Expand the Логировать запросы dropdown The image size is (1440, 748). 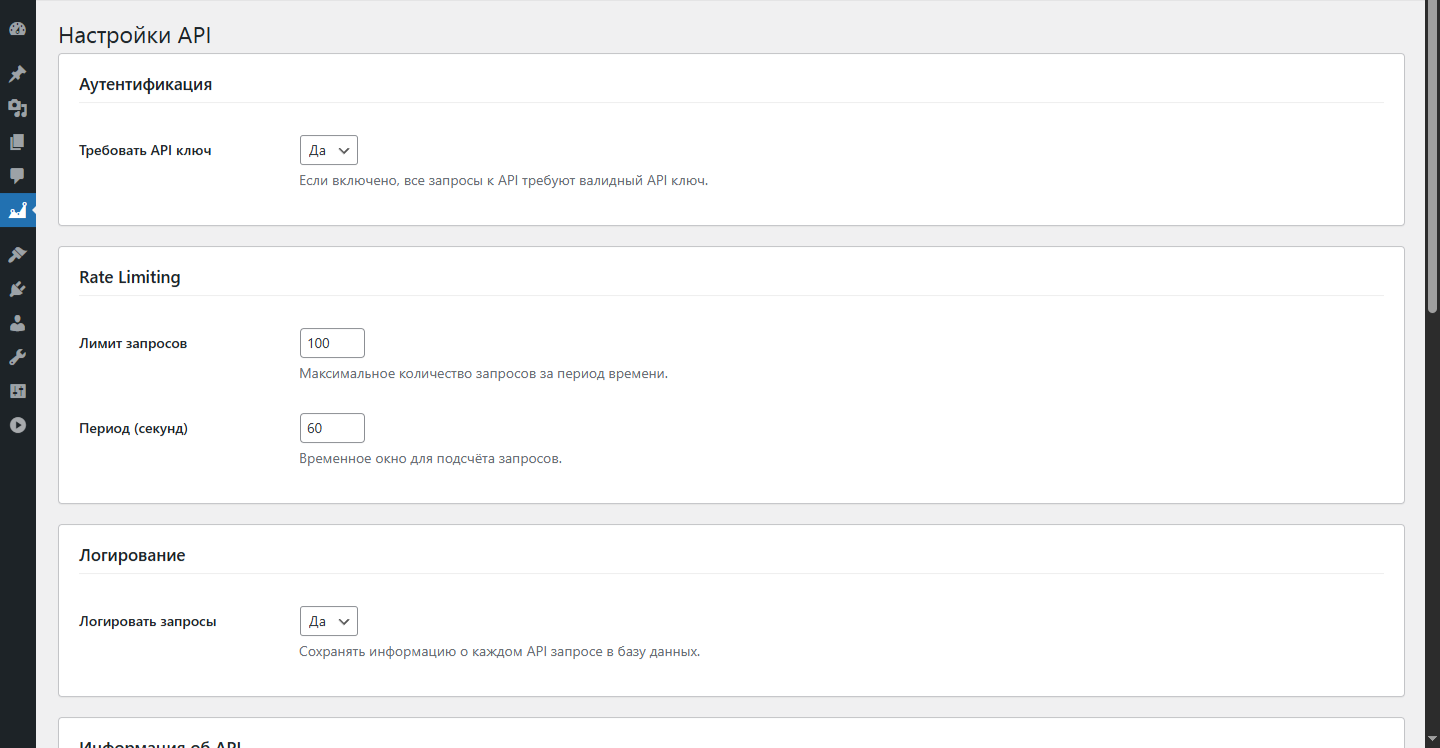pos(329,621)
